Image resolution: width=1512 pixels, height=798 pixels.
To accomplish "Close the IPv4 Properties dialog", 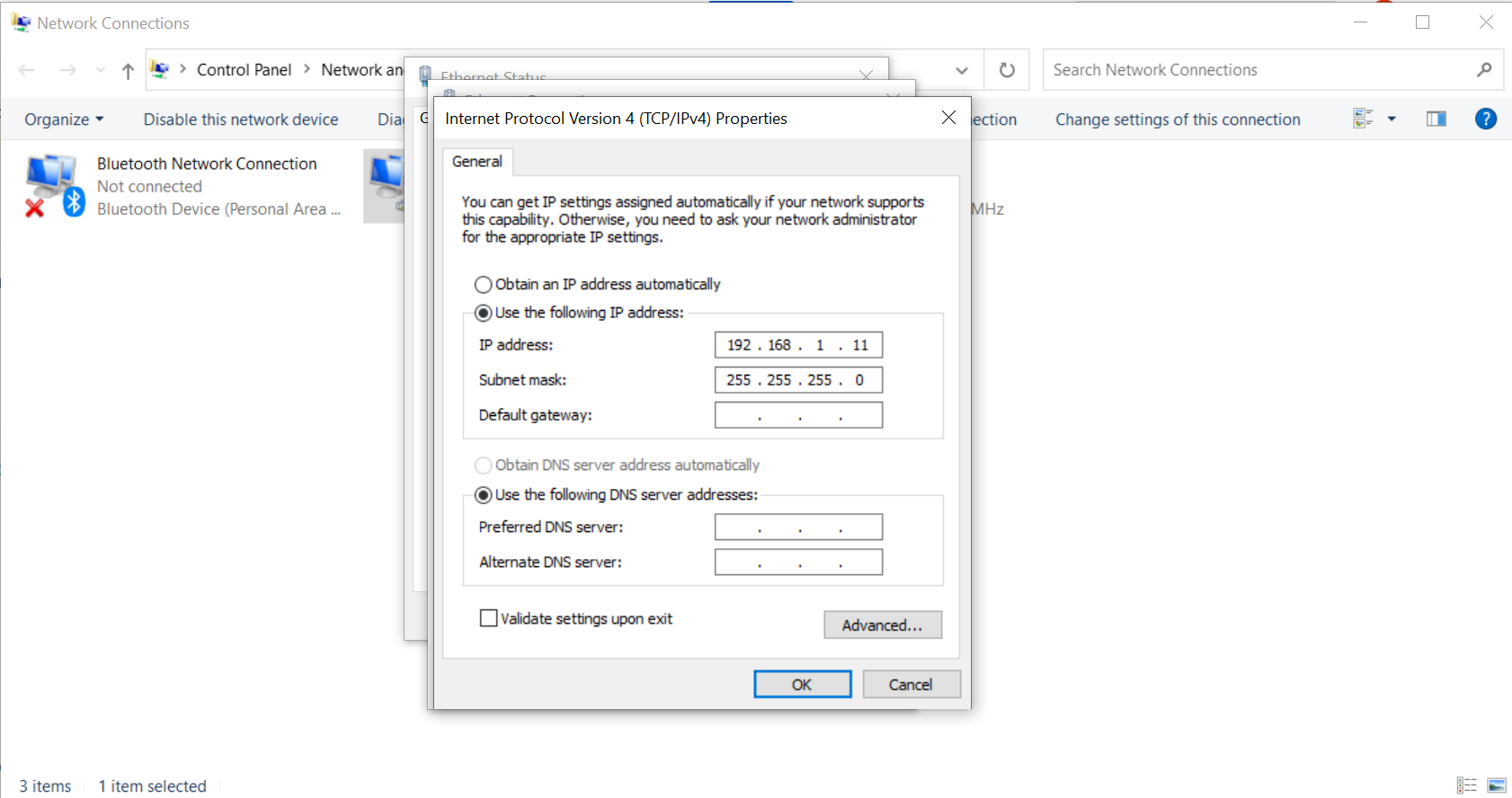I will [948, 118].
